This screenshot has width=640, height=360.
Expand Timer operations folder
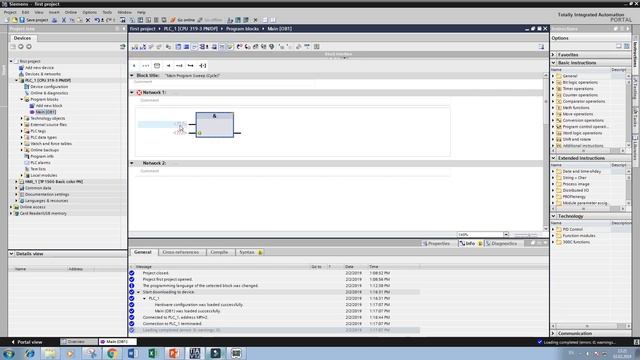[x=553, y=89]
